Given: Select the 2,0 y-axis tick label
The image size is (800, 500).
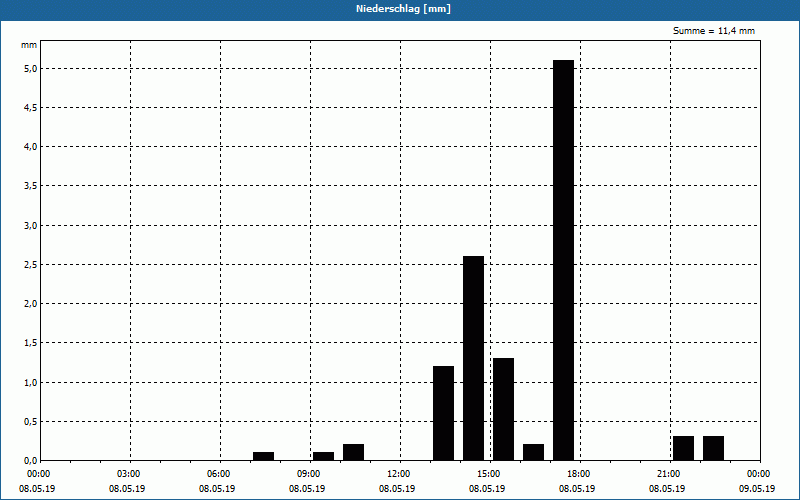Looking at the screenshot, I should [x=30, y=304].
